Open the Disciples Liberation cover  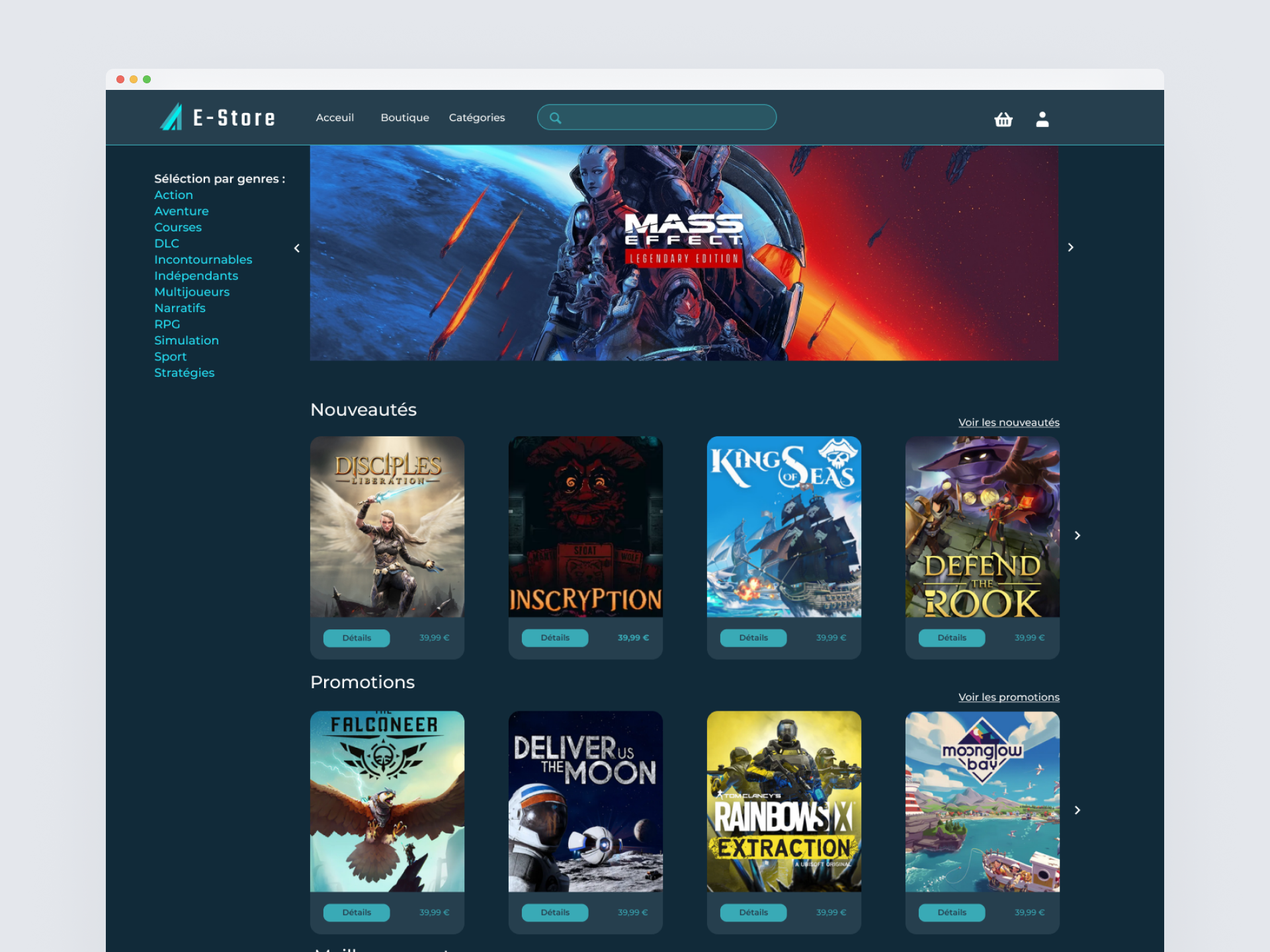[387, 527]
